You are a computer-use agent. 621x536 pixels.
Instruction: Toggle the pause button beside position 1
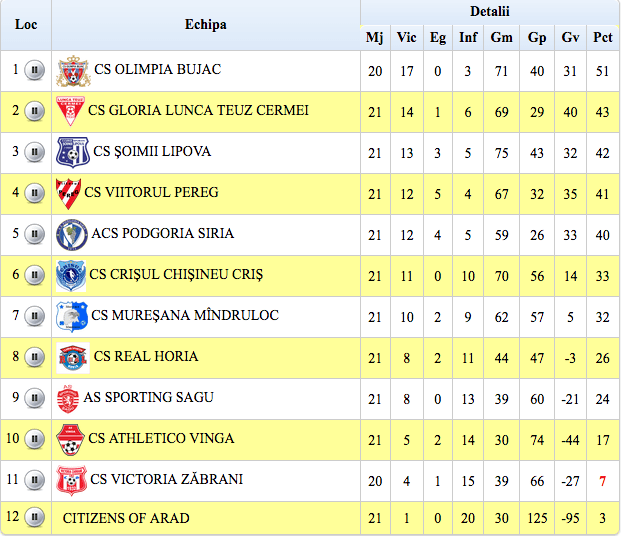[34, 70]
